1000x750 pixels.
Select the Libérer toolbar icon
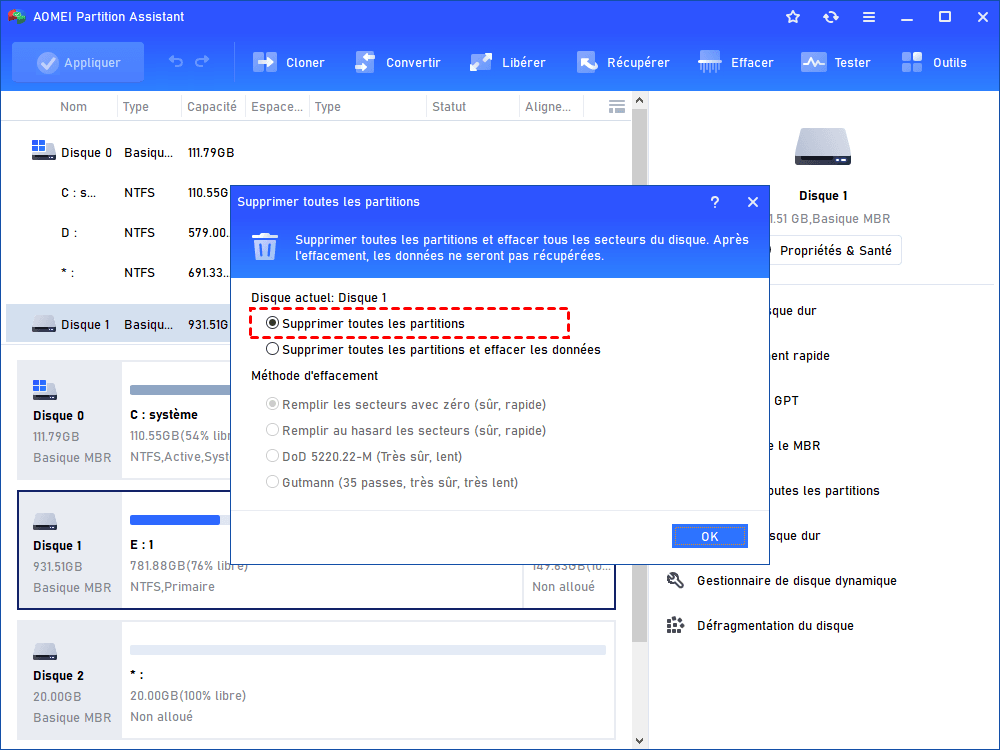tap(507, 62)
